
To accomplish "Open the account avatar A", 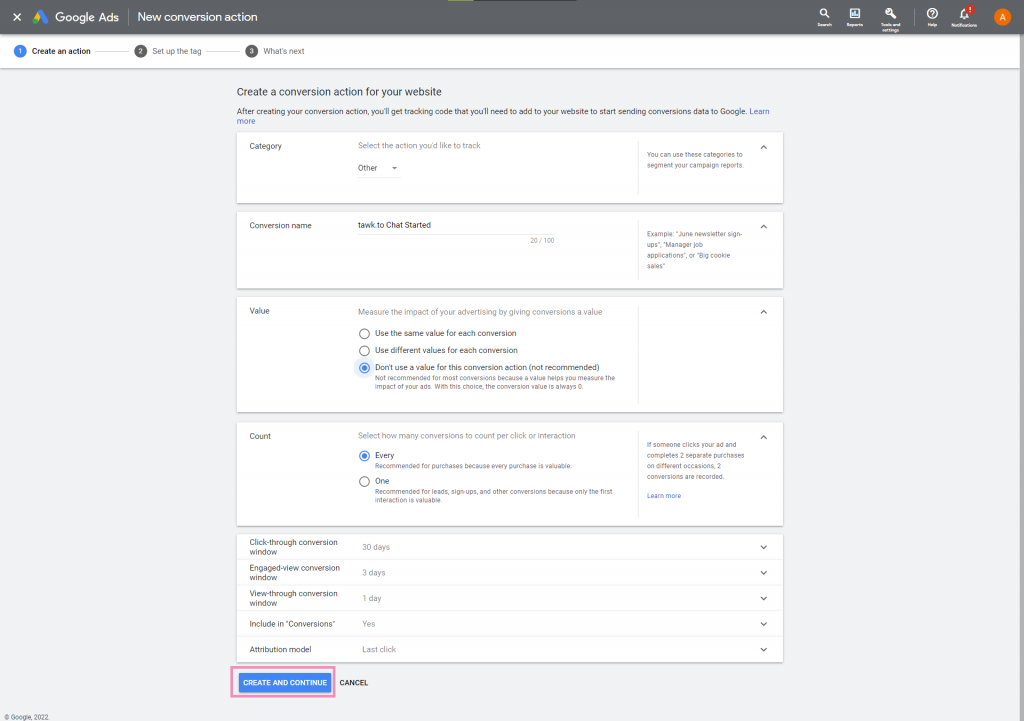I will coord(1002,17).
